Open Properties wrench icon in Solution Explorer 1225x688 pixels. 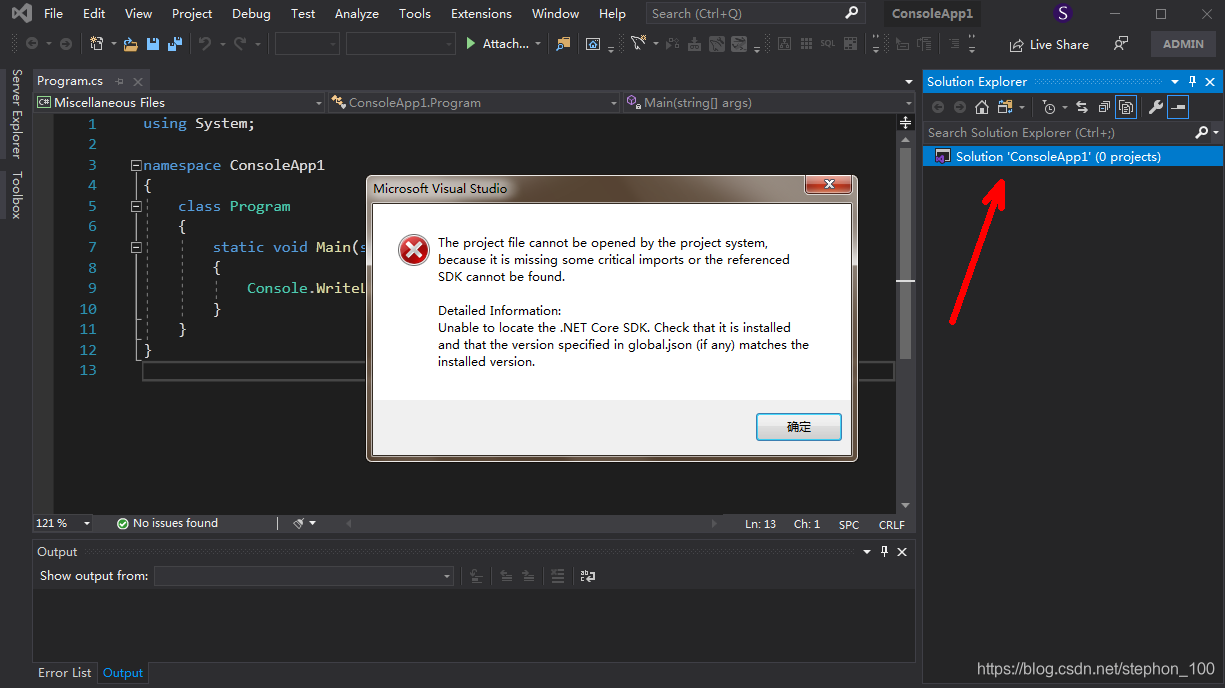click(1156, 107)
